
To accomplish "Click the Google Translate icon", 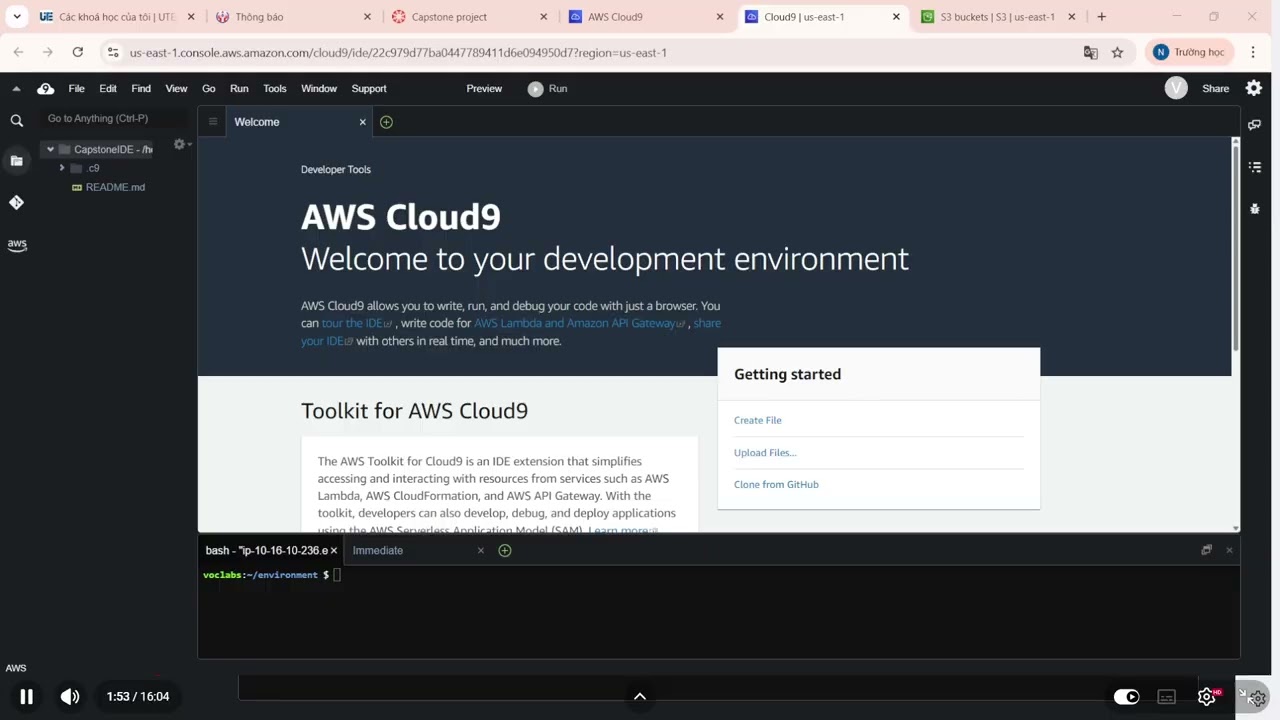I will 1091,52.
